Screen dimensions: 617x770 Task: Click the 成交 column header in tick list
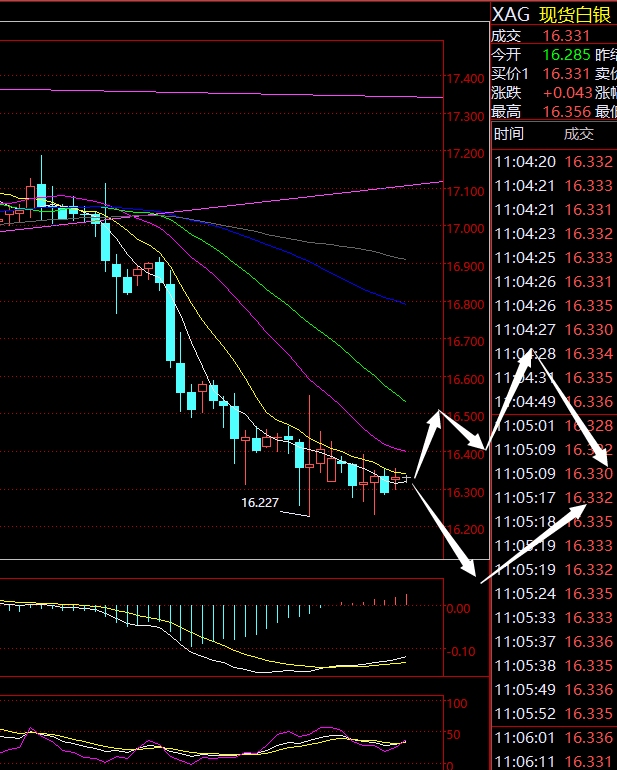578,134
